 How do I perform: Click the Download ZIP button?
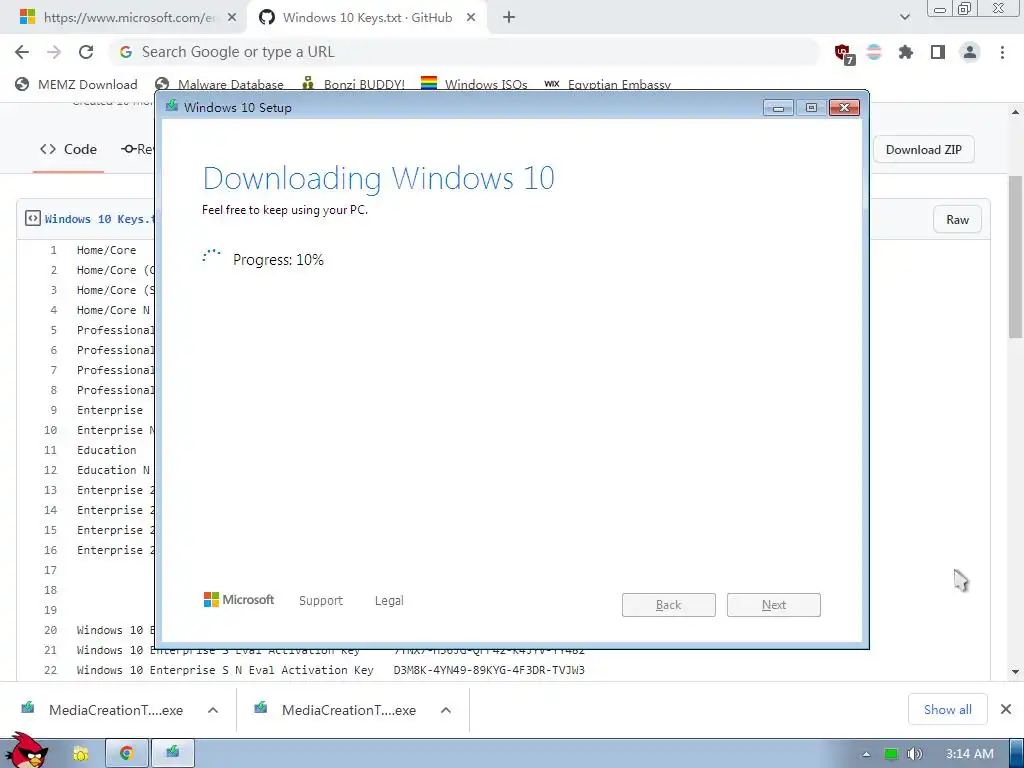(x=923, y=150)
